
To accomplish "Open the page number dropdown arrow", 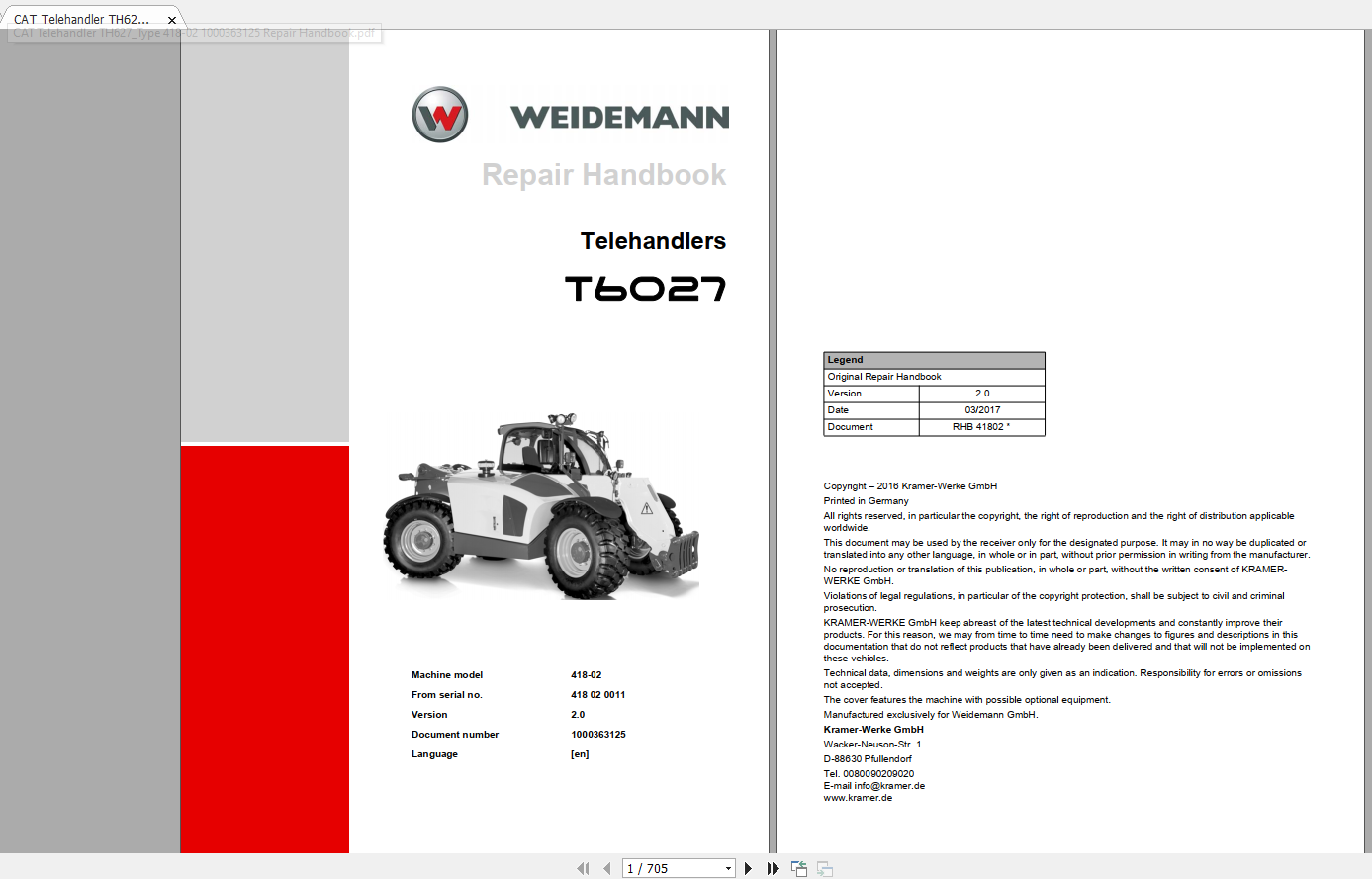I will [729, 869].
